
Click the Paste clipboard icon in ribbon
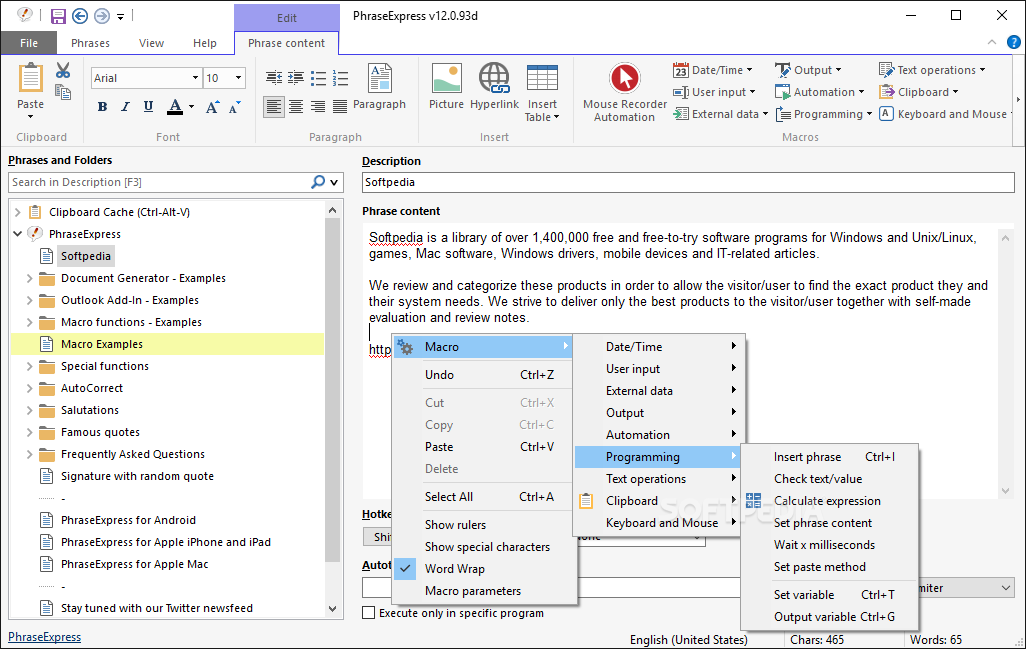pyautogui.click(x=30, y=79)
